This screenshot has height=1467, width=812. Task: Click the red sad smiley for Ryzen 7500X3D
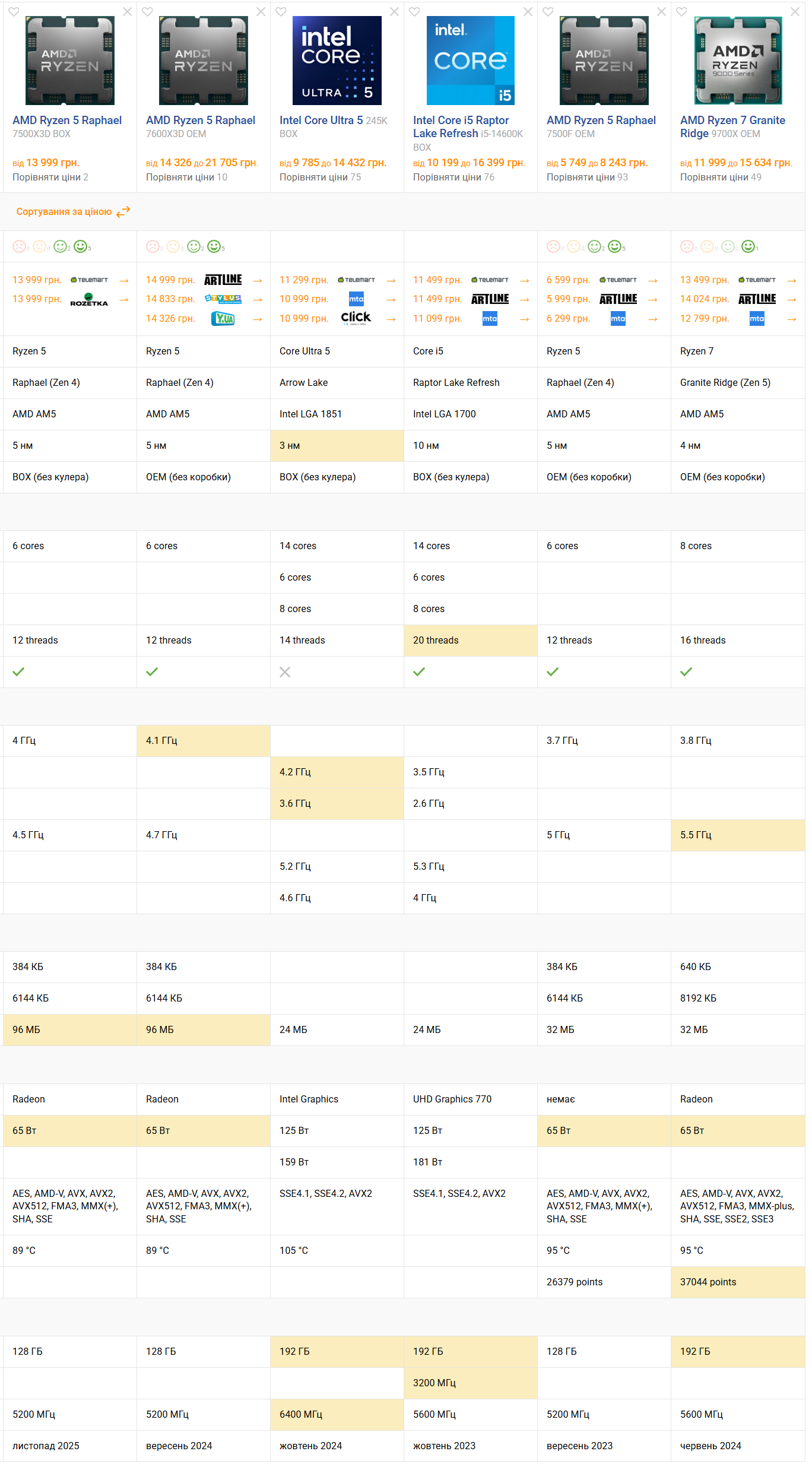click(x=19, y=246)
